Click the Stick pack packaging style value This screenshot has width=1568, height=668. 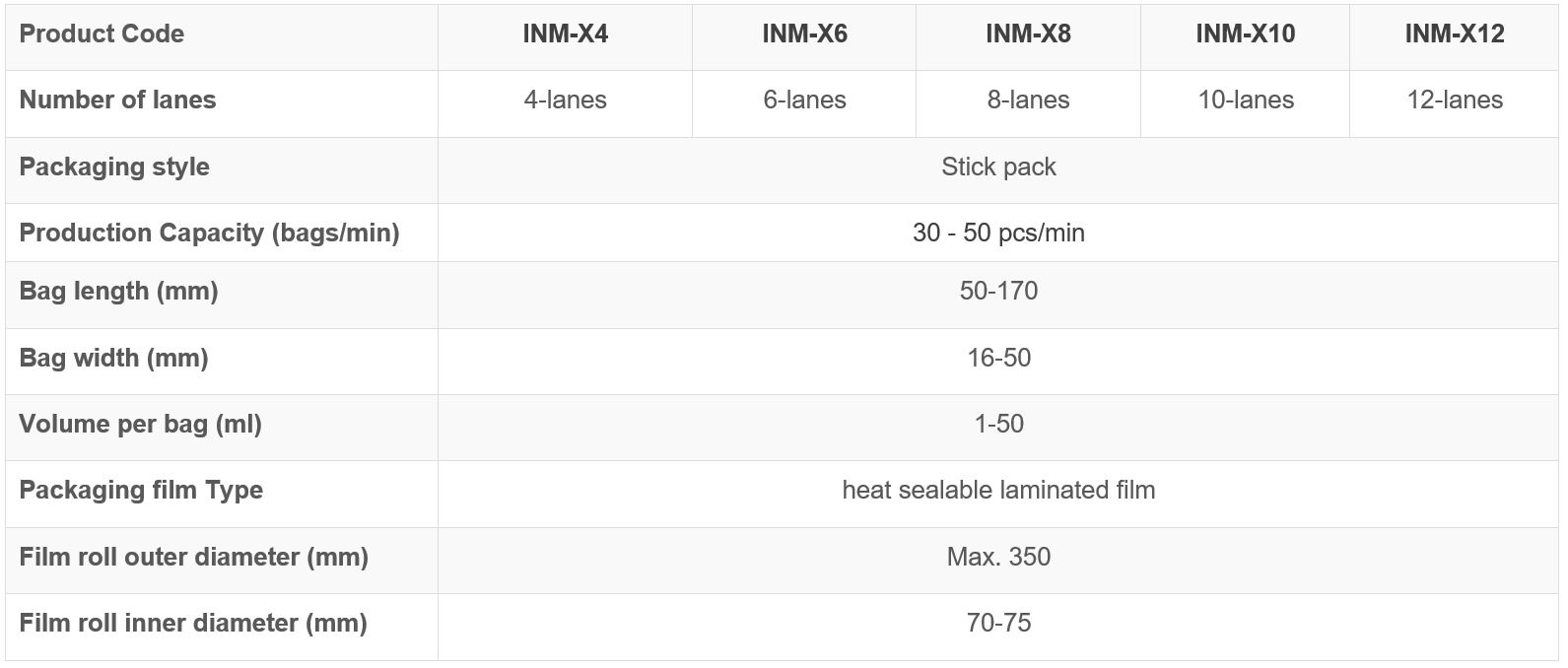pyautogui.click(x=998, y=167)
